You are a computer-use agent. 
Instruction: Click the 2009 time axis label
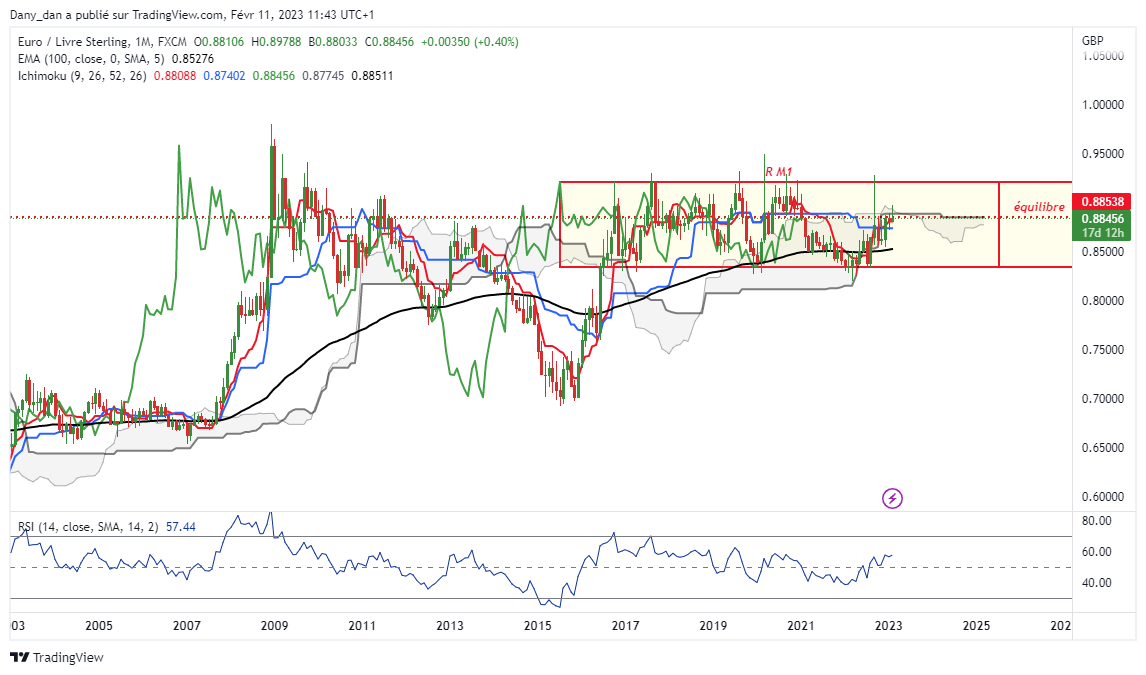[274, 626]
